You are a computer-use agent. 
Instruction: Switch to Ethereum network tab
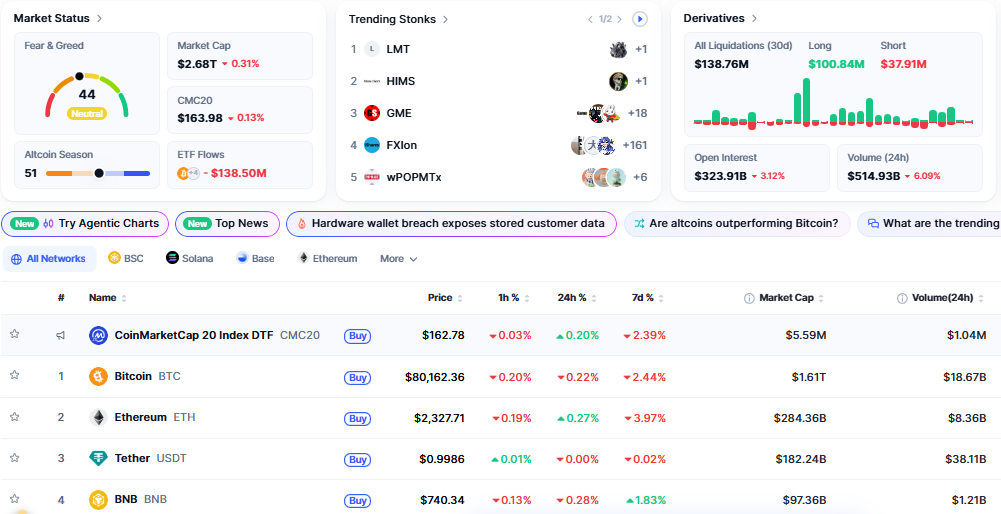tap(327, 259)
